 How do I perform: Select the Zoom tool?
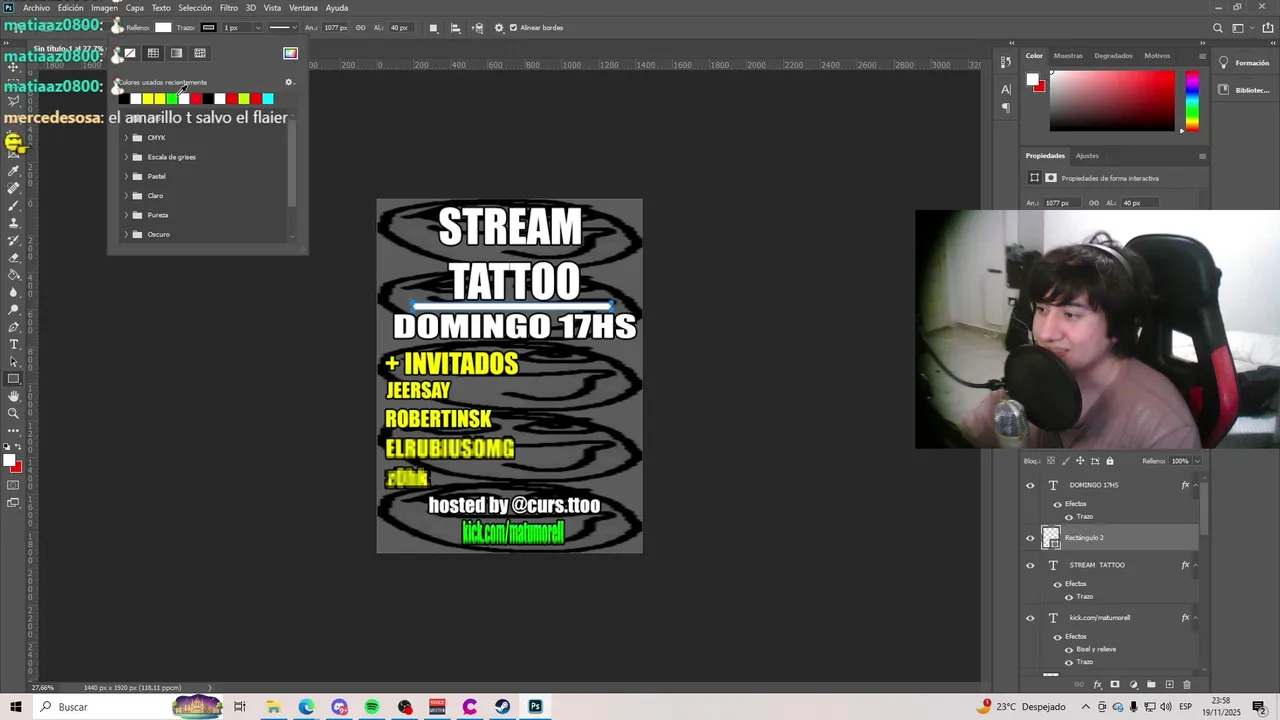coord(14,413)
